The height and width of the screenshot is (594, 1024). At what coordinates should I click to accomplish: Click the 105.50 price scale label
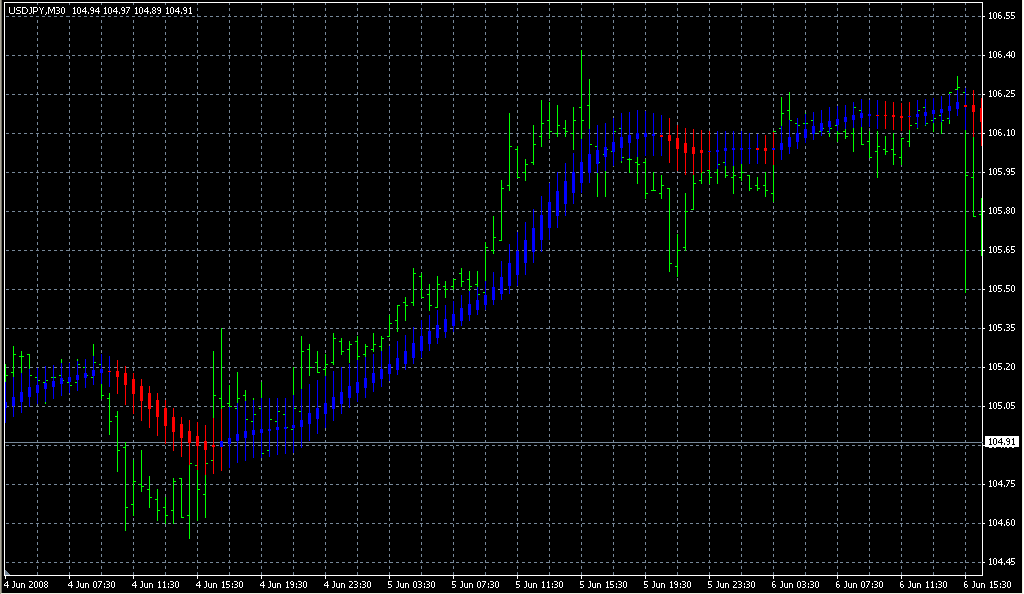tap(1002, 289)
